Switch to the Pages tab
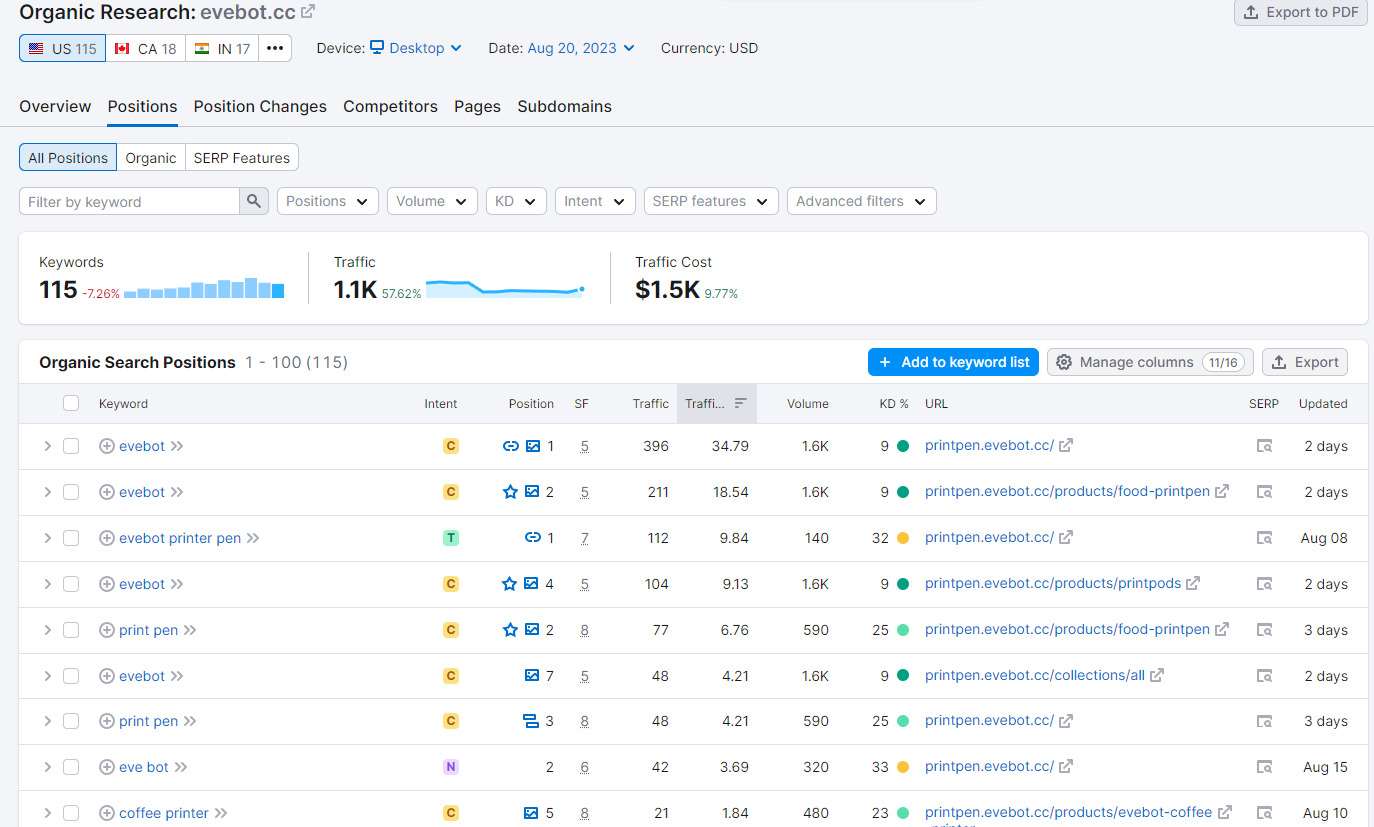Screen dimensions: 1374x827 pos(477,106)
